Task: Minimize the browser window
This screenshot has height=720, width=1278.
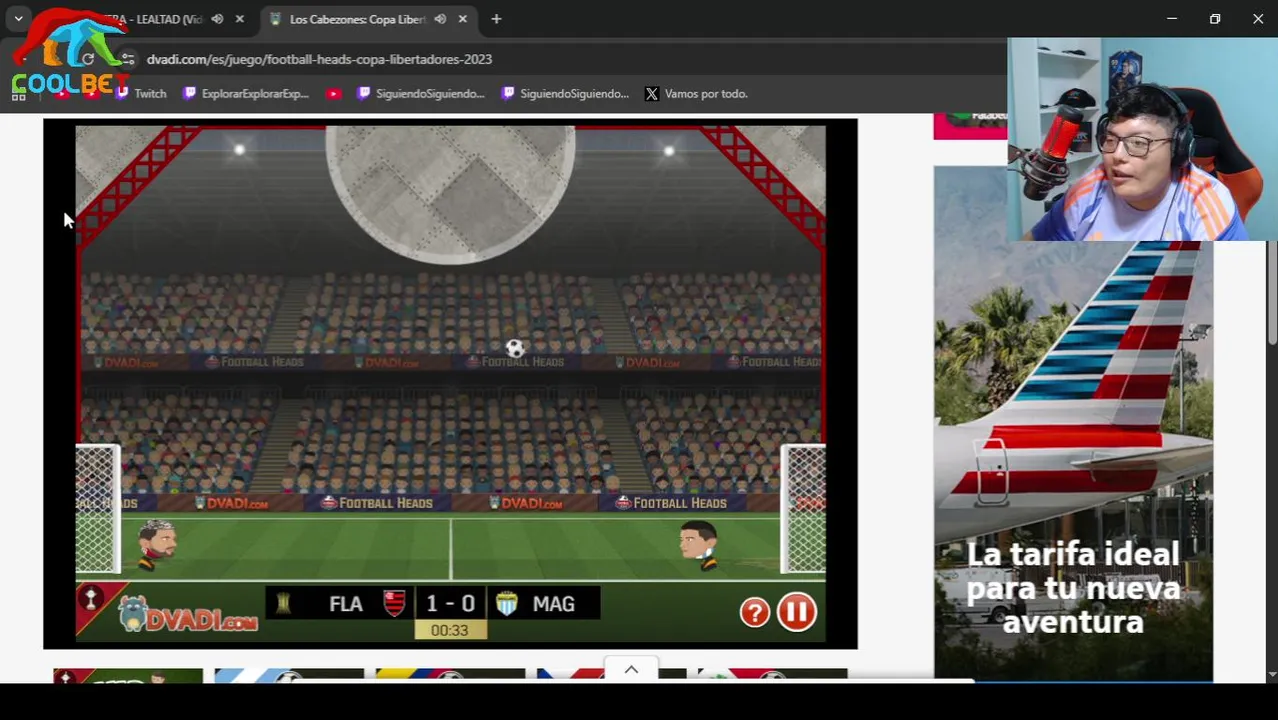Action: pyautogui.click(x=1172, y=19)
